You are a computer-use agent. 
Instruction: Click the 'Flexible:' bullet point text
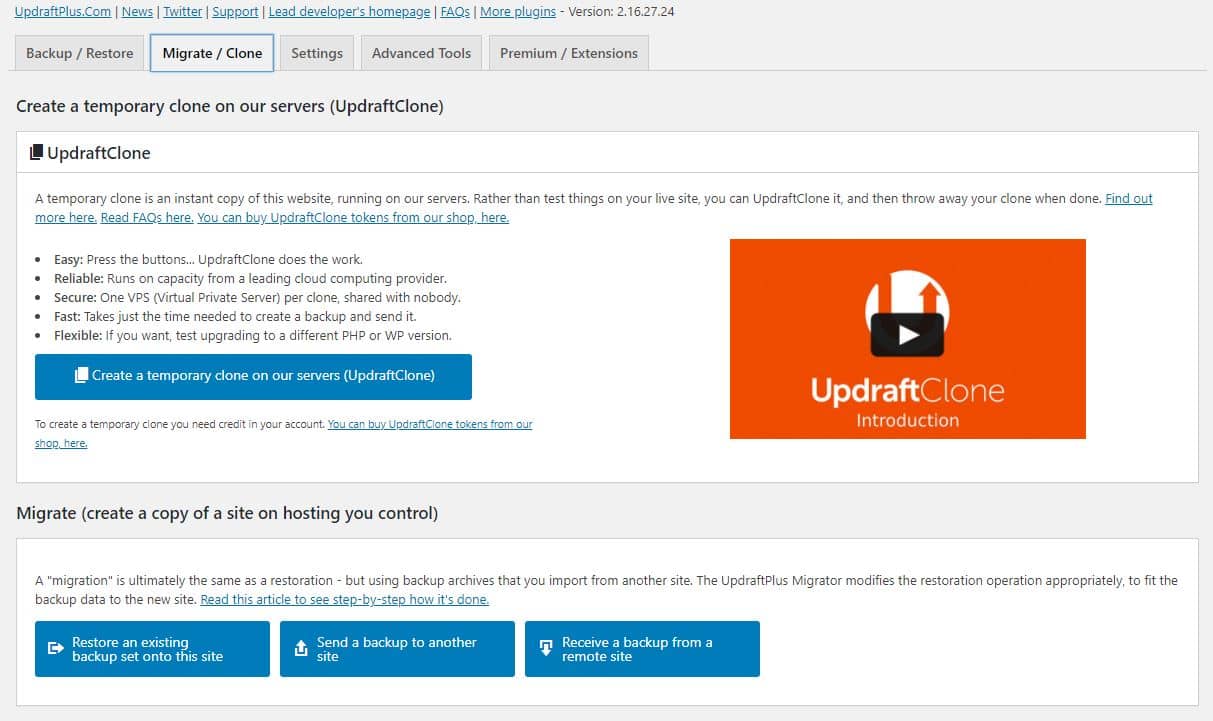[x=253, y=336]
